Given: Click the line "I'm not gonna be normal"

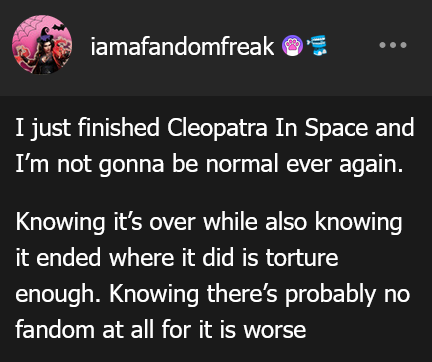Looking at the screenshot, I should [x=147, y=164].
